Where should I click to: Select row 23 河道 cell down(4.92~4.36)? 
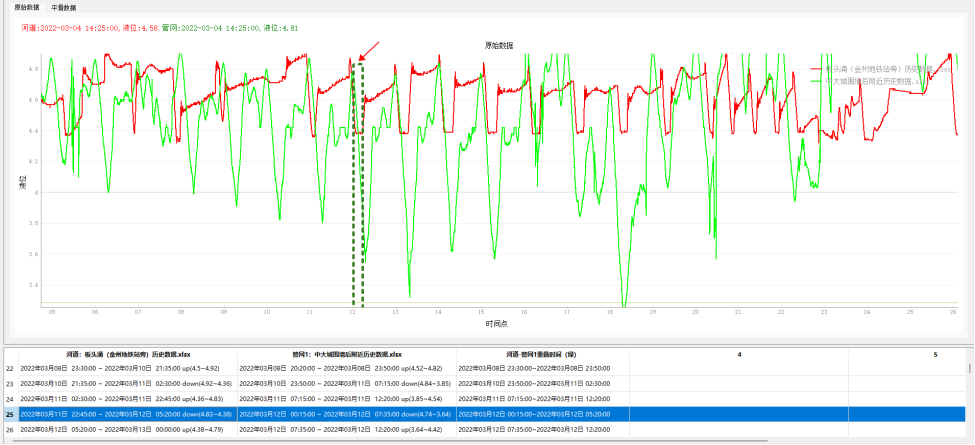[128, 383]
